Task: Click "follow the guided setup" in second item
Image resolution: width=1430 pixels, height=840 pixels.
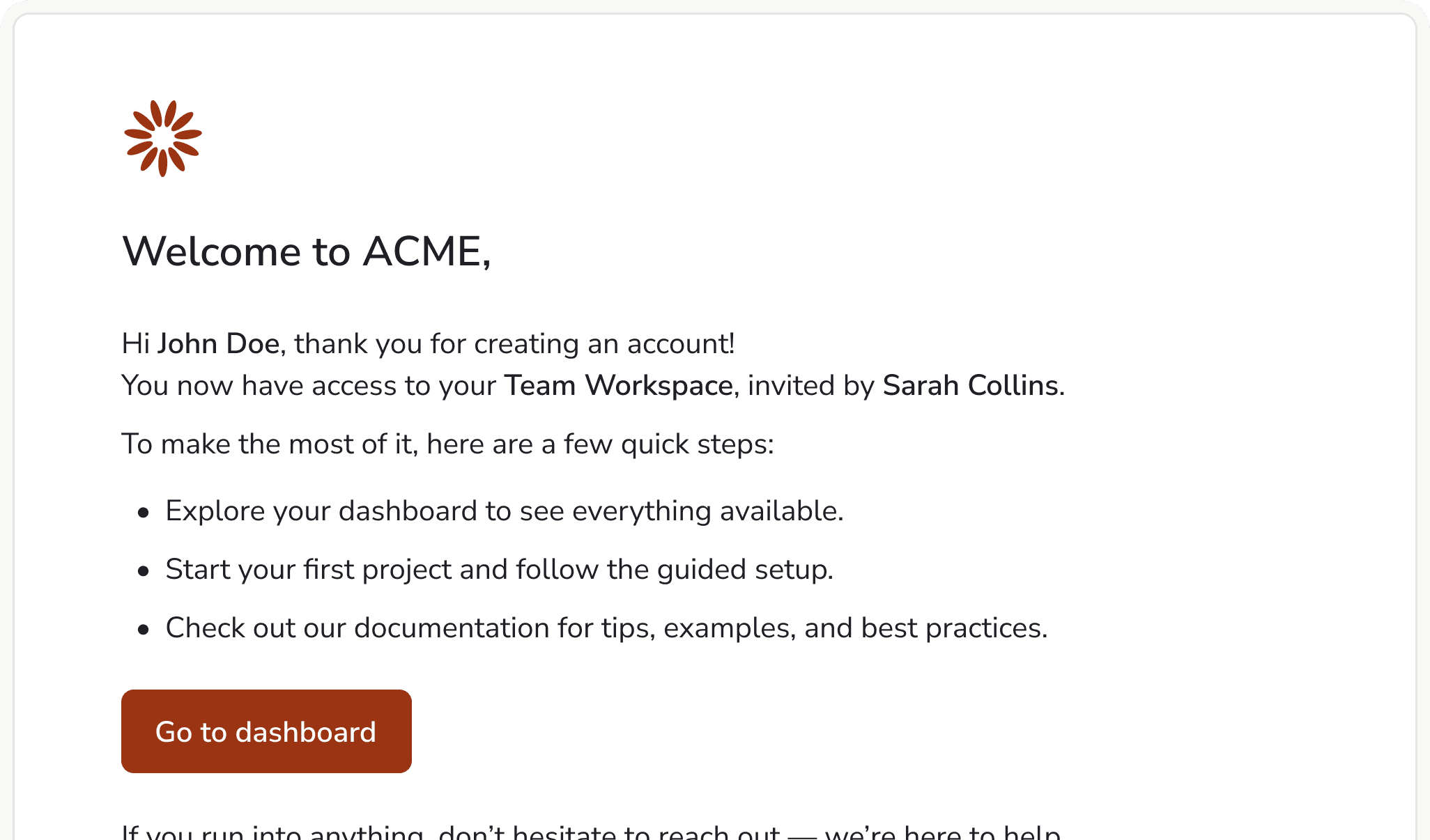Action: (674, 570)
